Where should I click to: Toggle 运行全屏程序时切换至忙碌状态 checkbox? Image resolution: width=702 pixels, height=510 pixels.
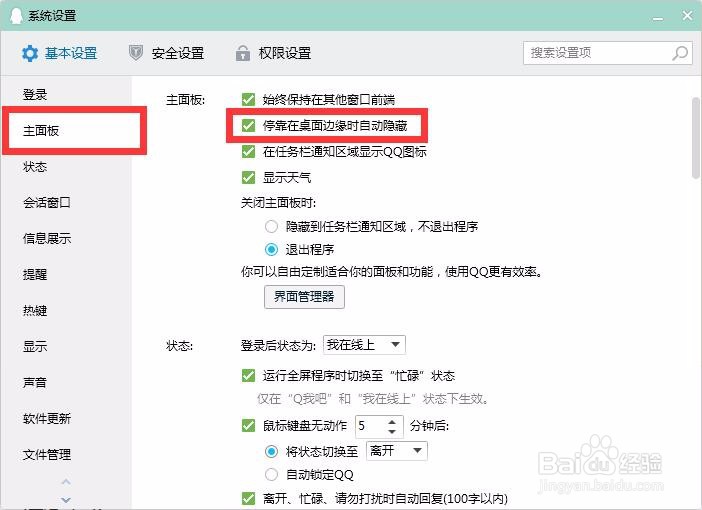tap(248, 375)
